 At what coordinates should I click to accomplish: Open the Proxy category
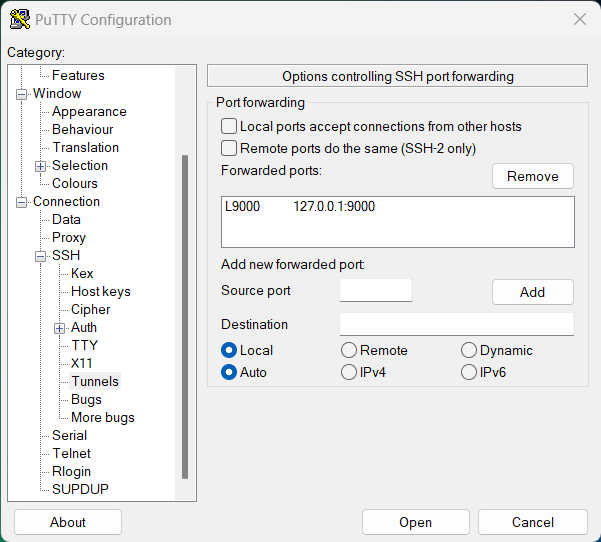(x=69, y=237)
